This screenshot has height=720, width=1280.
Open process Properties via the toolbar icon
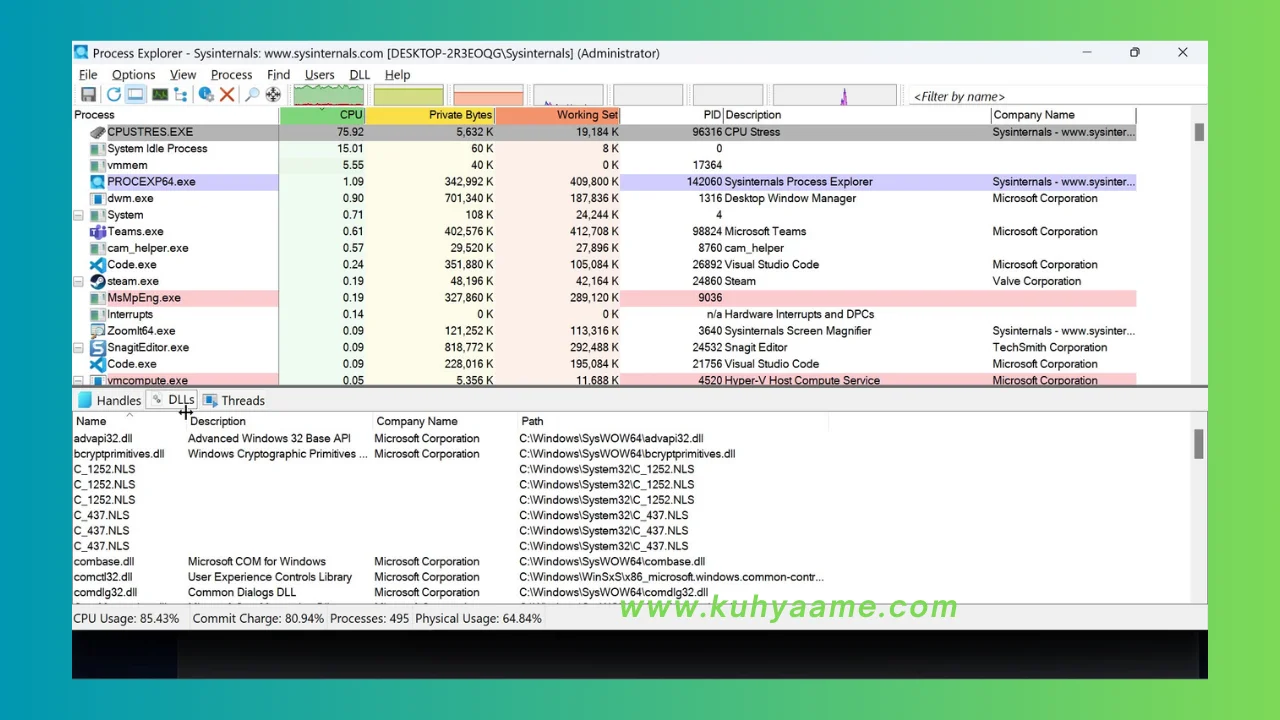[x=206, y=94]
